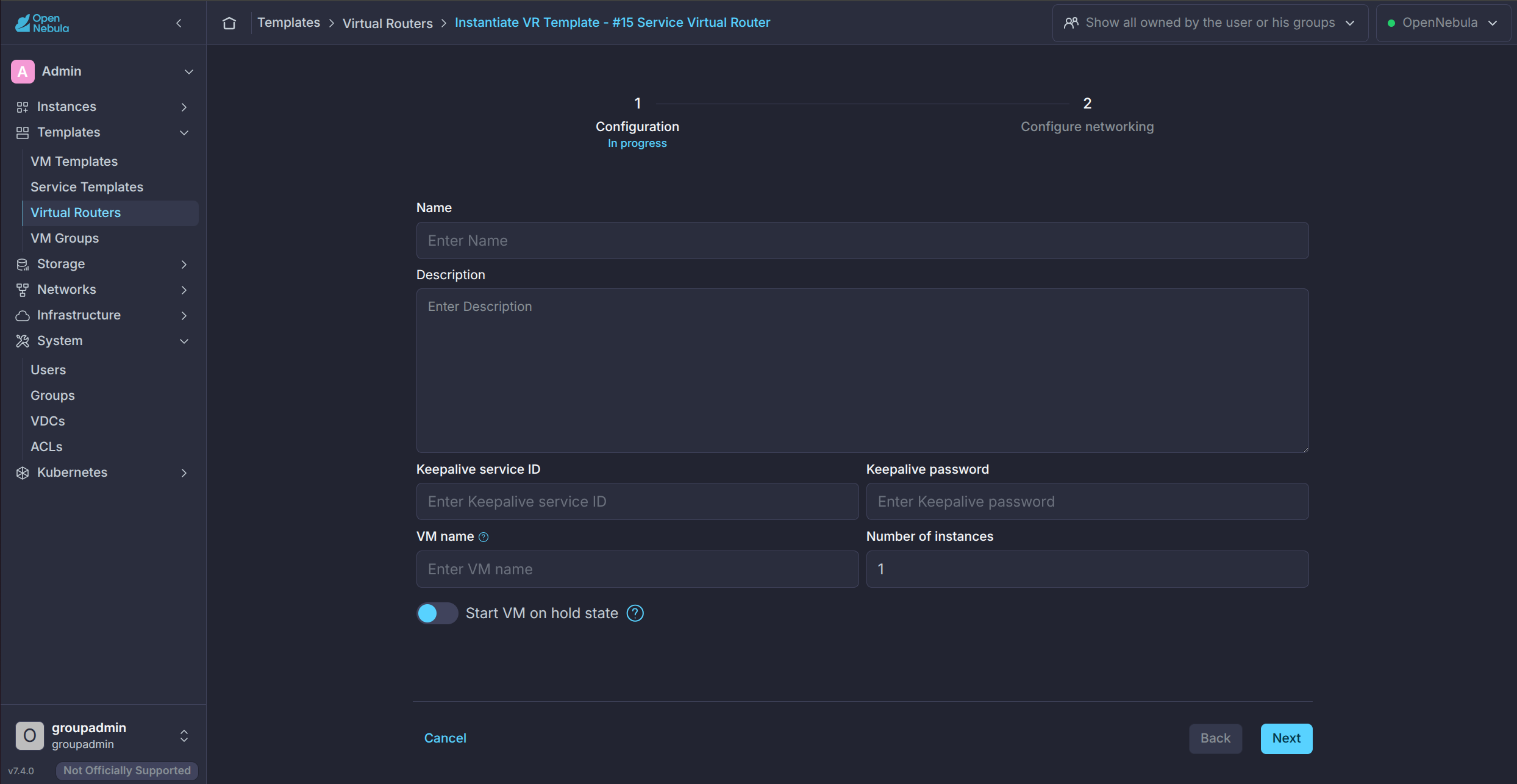The height and width of the screenshot is (784, 1517).
Task: Focus the Name input field
Action: [862, 241]
